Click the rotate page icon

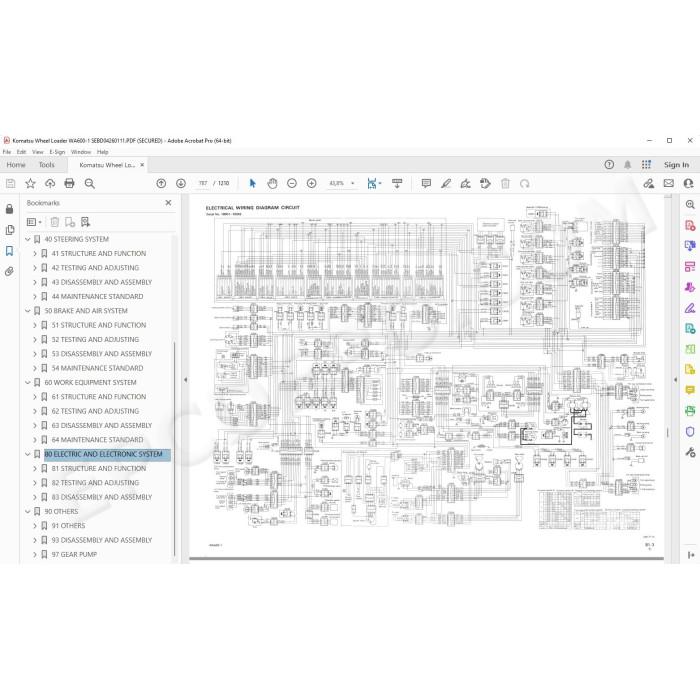tap(525, 183)
